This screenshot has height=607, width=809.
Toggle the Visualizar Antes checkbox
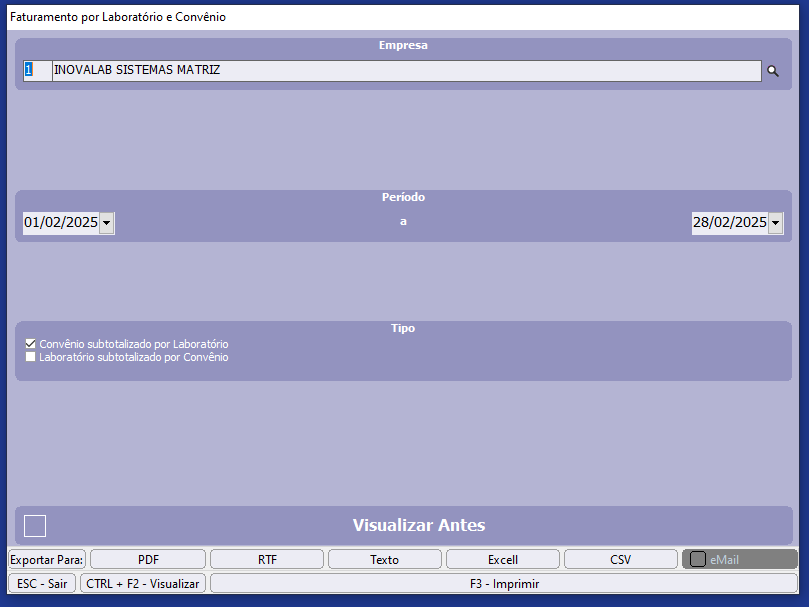coord(35,526)
